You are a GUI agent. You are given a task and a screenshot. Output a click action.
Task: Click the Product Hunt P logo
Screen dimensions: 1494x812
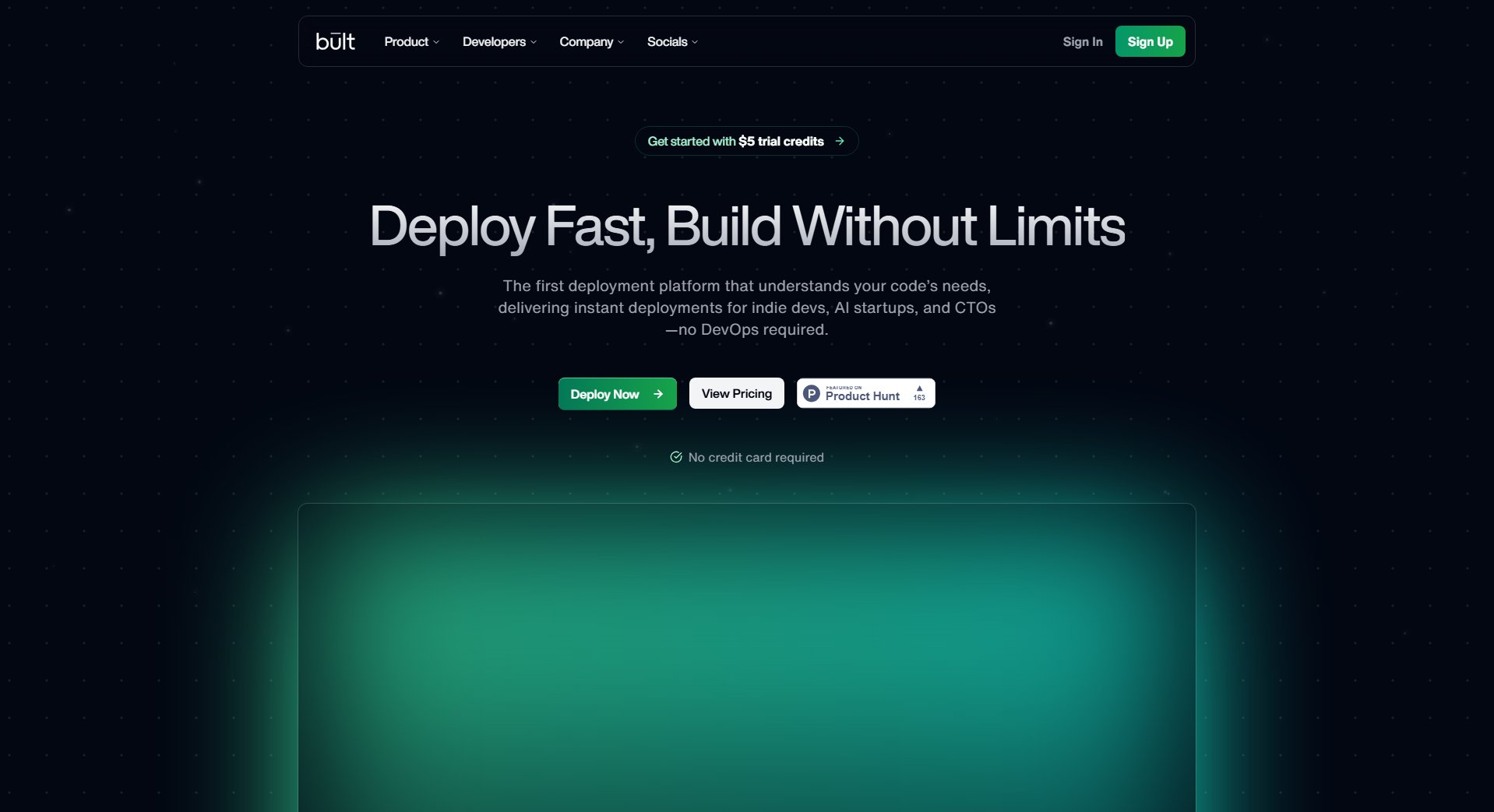(811, 394)
